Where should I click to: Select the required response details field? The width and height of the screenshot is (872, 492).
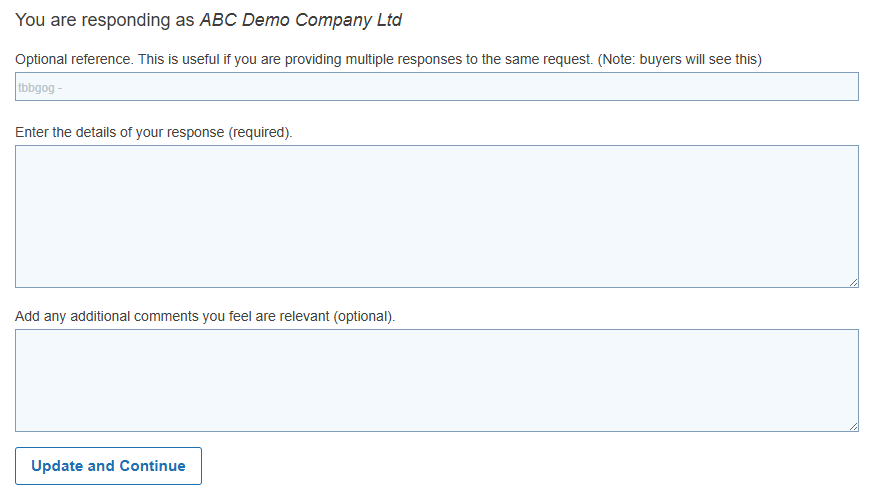[436, 216]
